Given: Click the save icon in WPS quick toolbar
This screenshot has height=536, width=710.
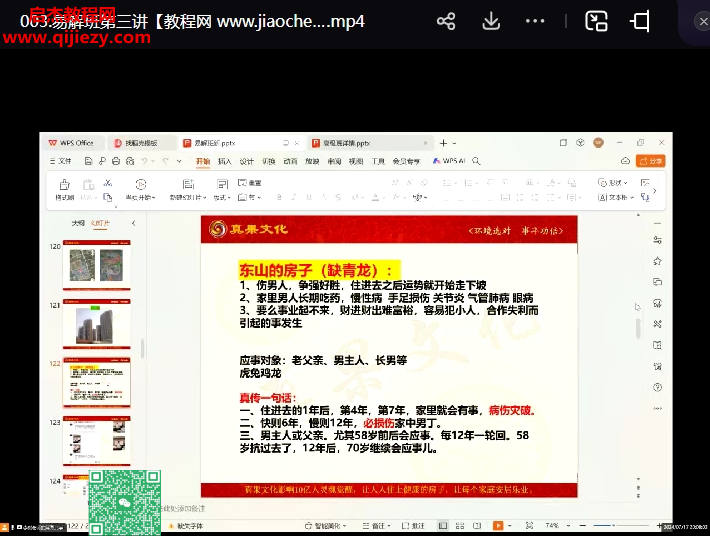Looking at the screenshot, I should 89,161.
